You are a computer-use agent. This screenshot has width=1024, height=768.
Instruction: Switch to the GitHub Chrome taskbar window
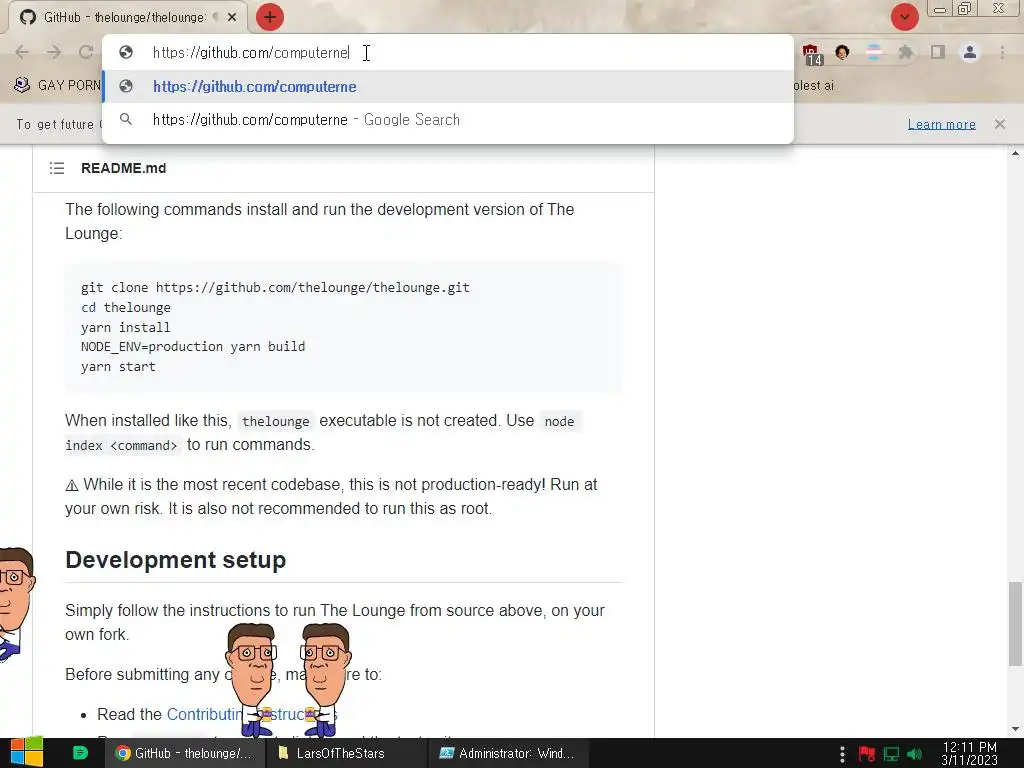click(x=184, y=753)
